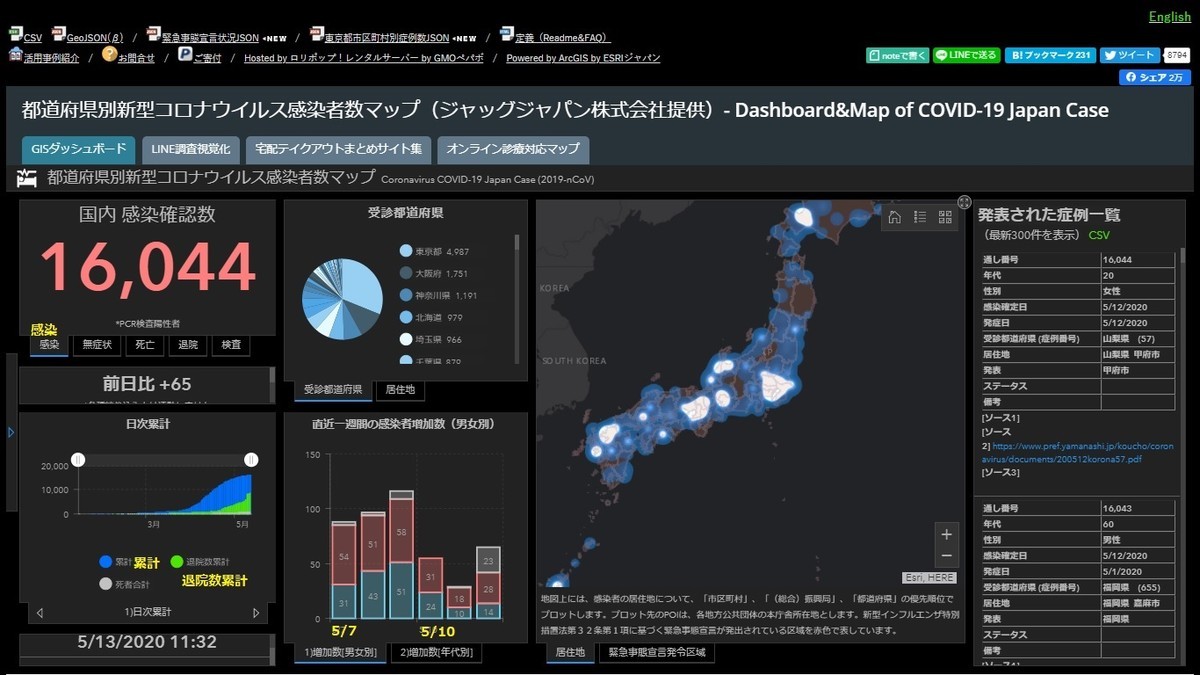Open the Hosted by ロリポップ link
1200x675 pixels.
364,58
